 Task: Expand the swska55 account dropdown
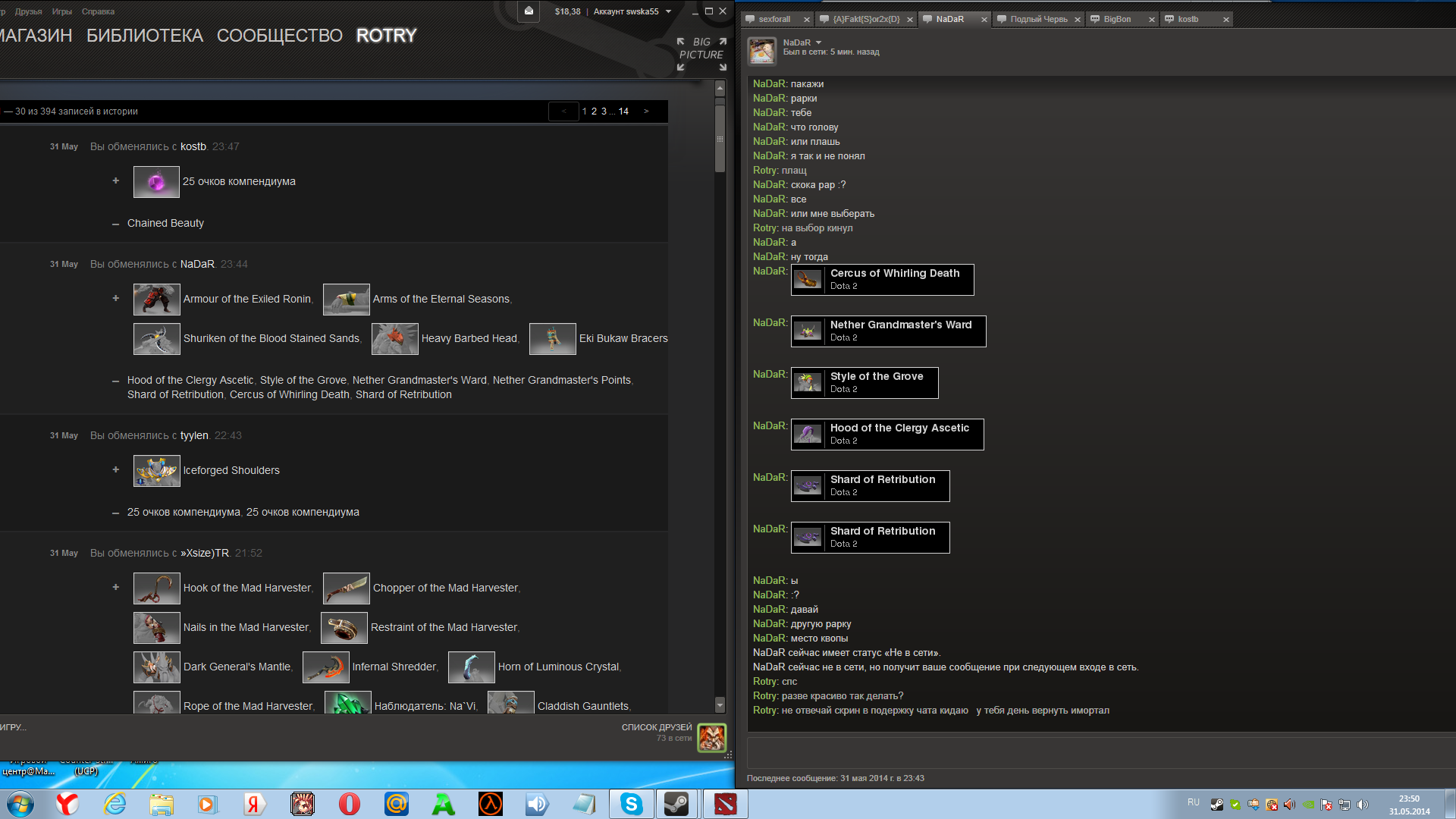click(x=668, y=11)
